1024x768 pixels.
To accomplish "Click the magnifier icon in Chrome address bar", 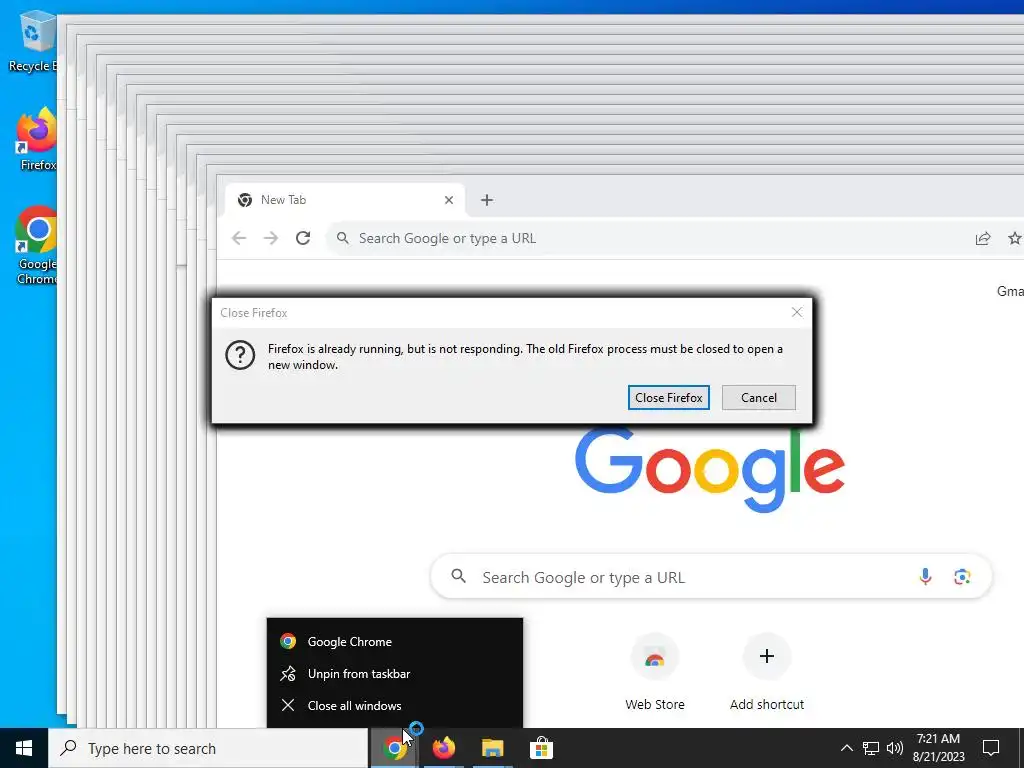I will 342,238.
